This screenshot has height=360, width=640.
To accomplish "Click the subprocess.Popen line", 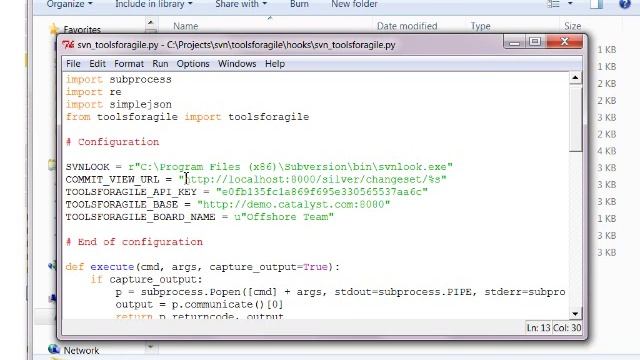I will (340, 292).
